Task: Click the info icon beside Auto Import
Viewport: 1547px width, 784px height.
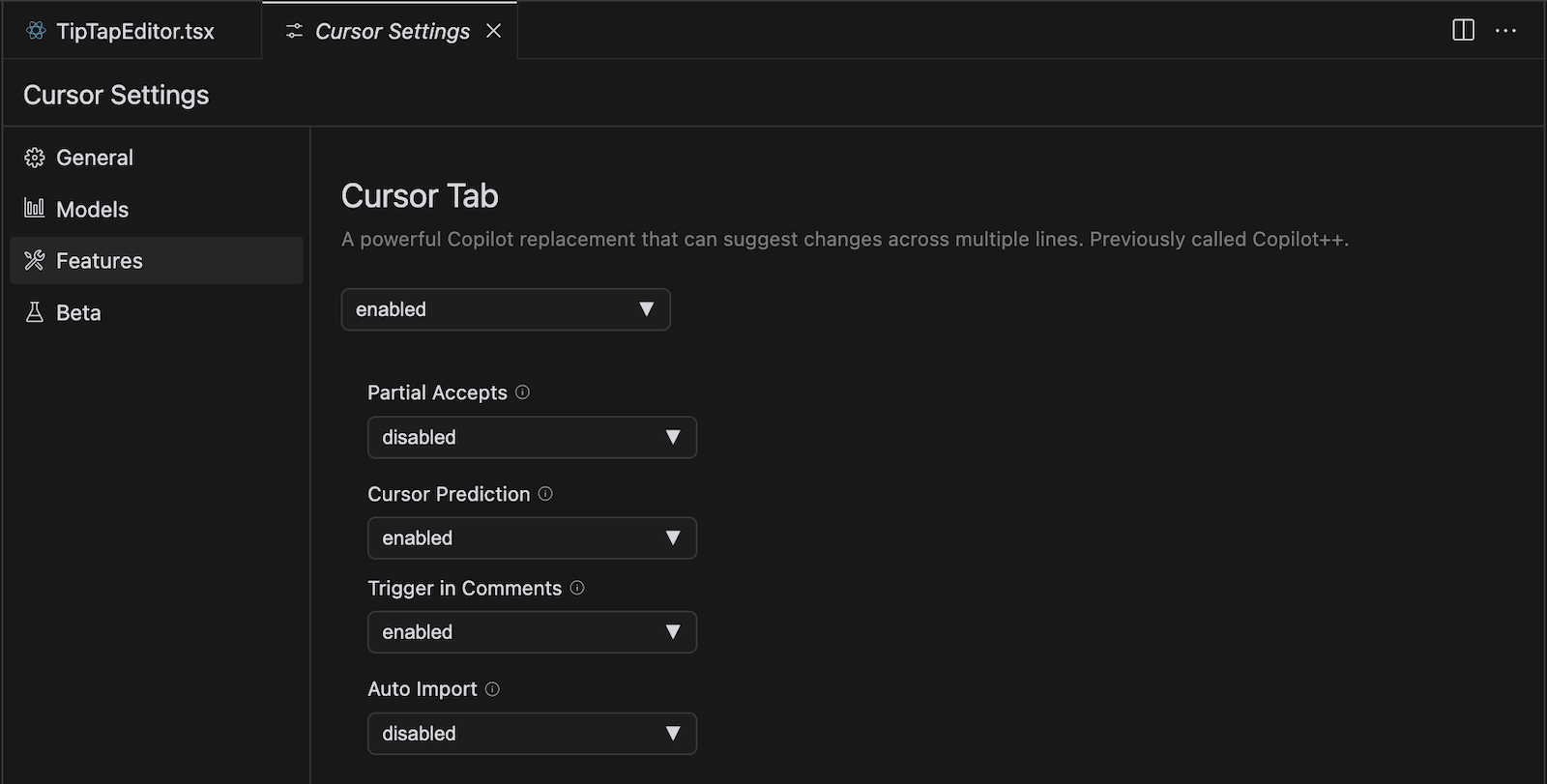Action: (x=492, y=689)
